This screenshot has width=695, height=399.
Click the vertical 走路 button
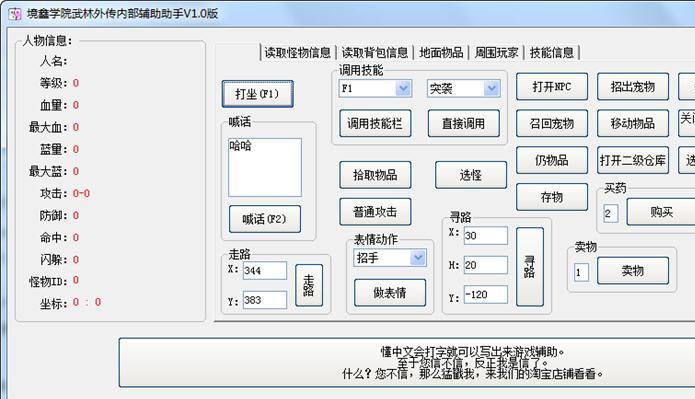[309, 285]
